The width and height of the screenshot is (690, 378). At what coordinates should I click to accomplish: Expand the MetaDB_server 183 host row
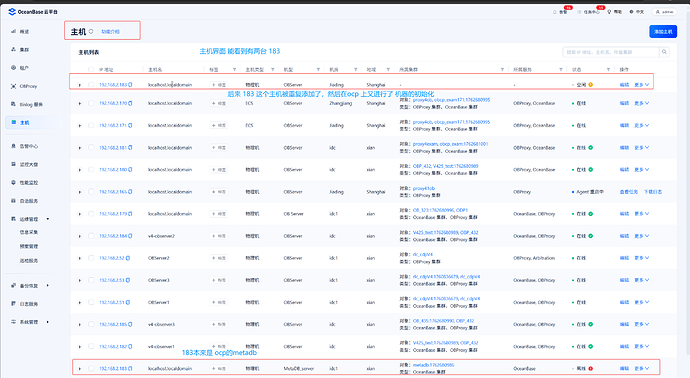(80, 369)
